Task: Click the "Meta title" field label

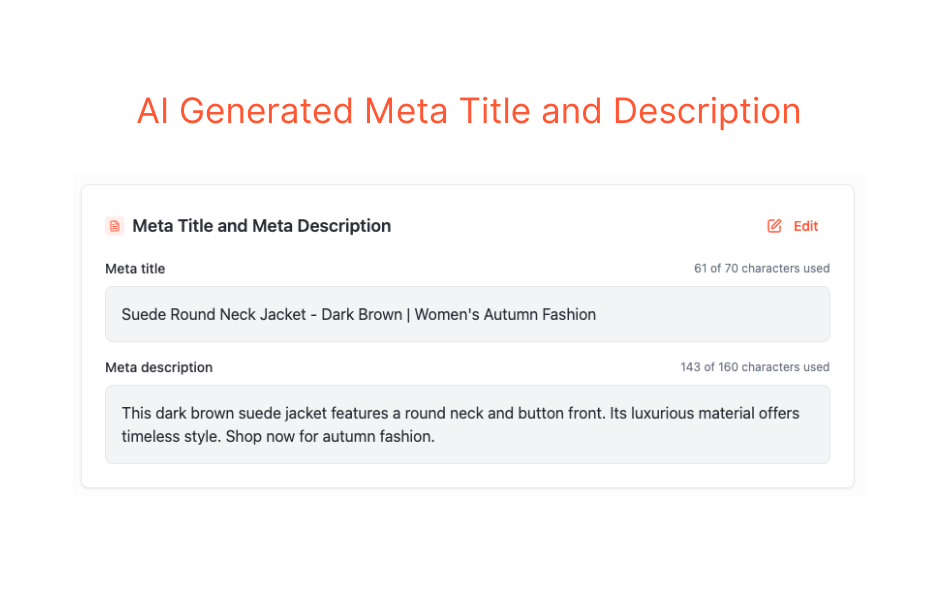Action: [135, 269]
